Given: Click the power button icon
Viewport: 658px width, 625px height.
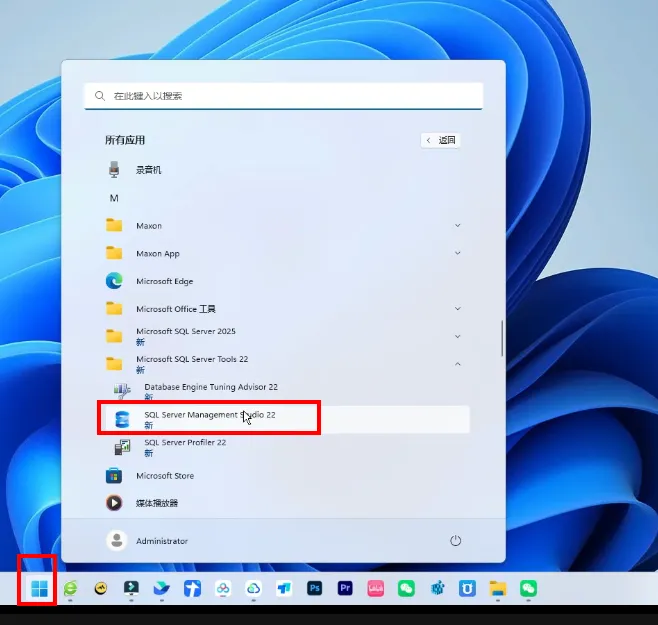Looking at the screenshot, I should [455, 541].
